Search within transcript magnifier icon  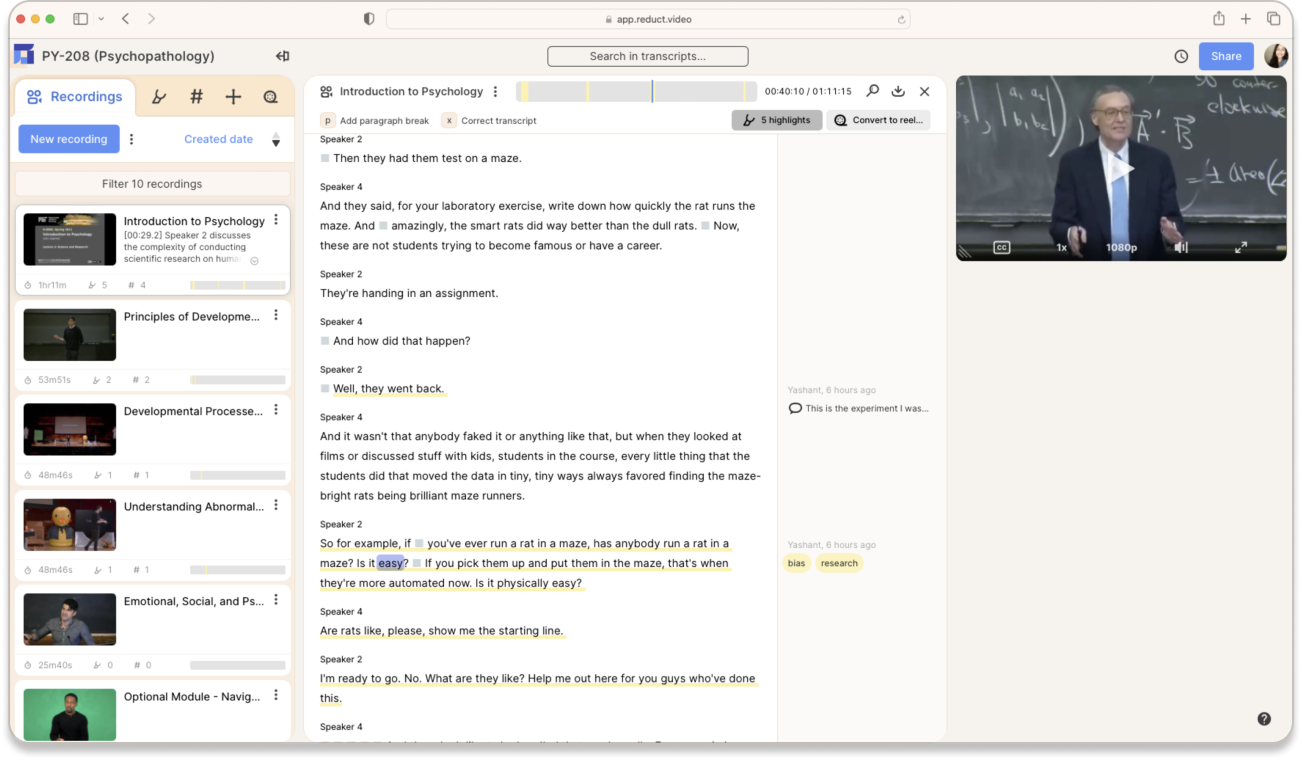coord(872,91)
